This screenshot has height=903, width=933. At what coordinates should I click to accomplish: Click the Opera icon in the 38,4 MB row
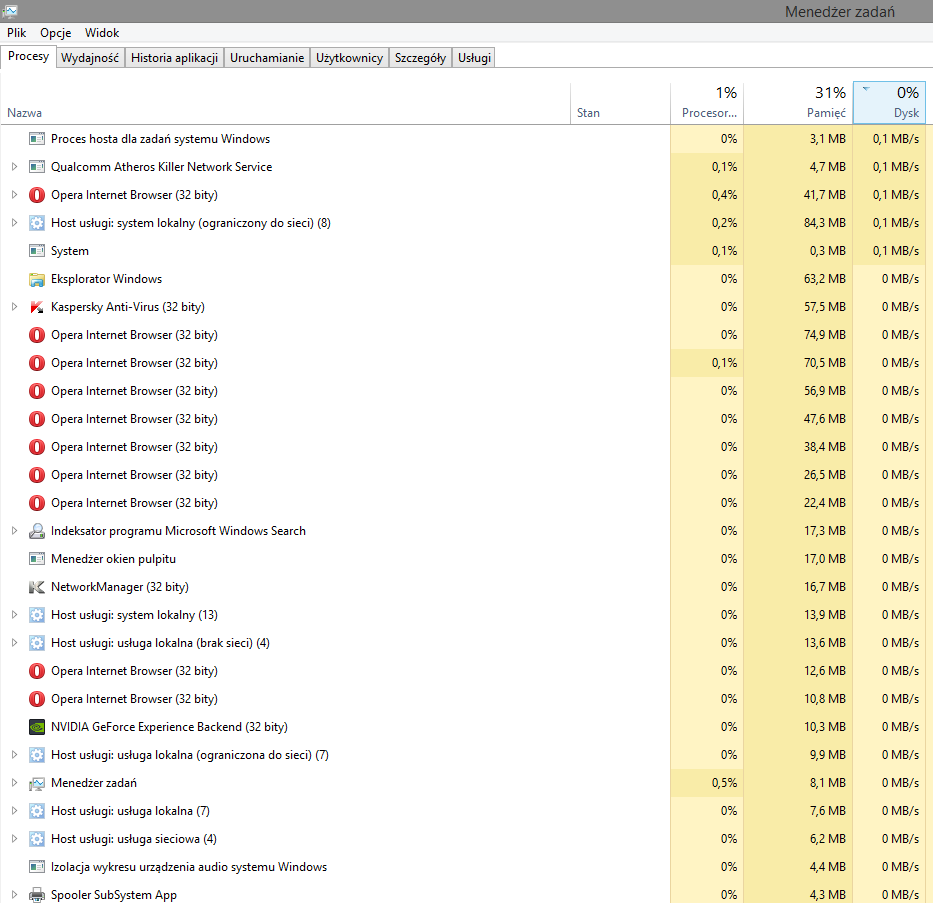(37, 447)
